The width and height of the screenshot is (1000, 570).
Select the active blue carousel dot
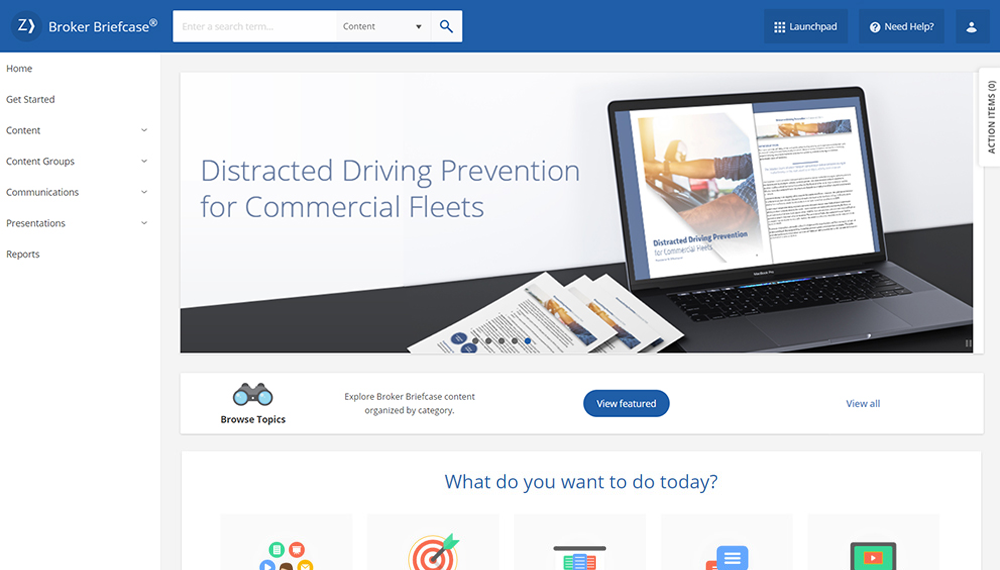tap(528, 341)
